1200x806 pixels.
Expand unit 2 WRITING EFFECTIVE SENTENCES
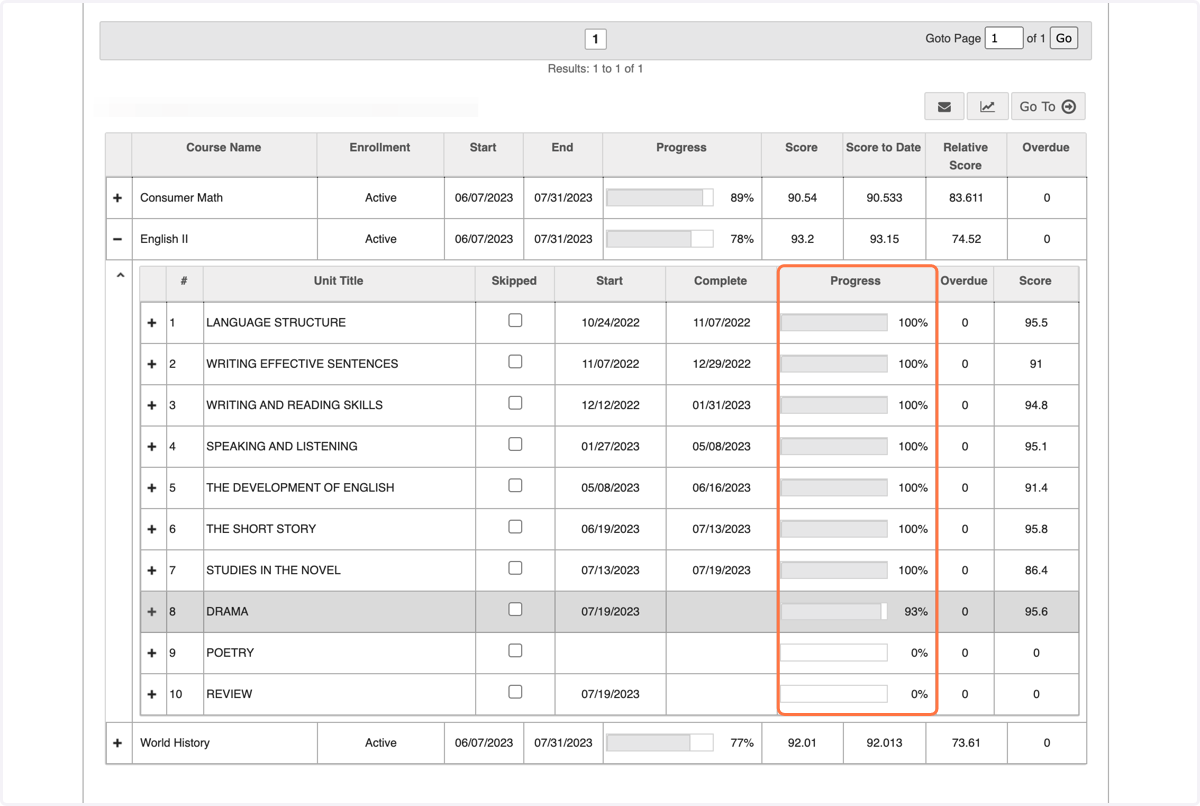click(152, 364)
